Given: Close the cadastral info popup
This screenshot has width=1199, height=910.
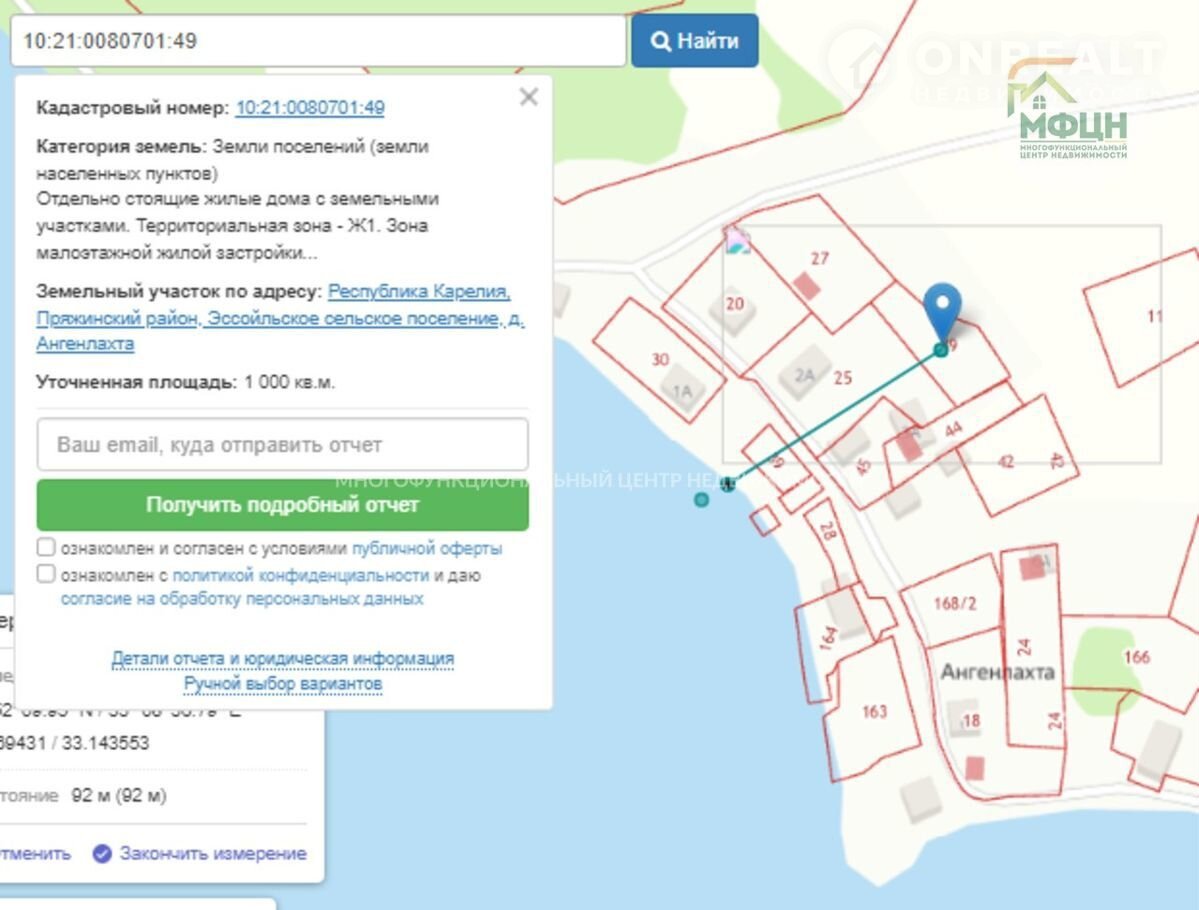Looking at the screenshot, I should [x=529, y=97].
